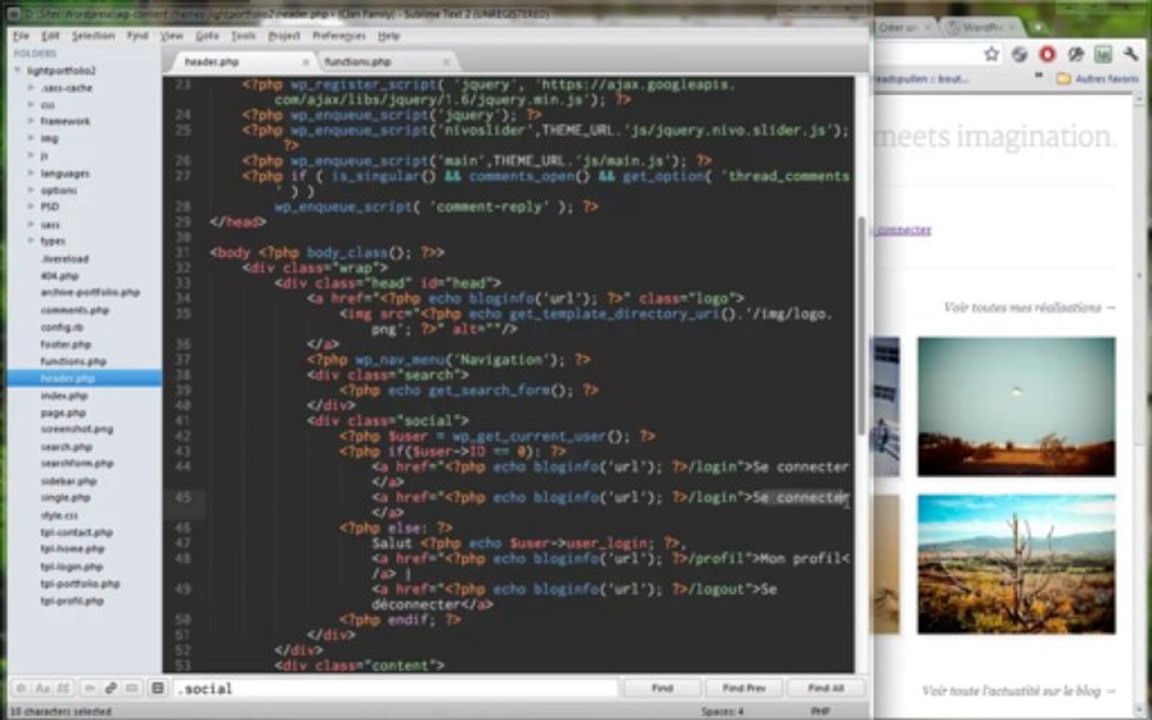
Task: Open the Project menu
Action: 284,35
